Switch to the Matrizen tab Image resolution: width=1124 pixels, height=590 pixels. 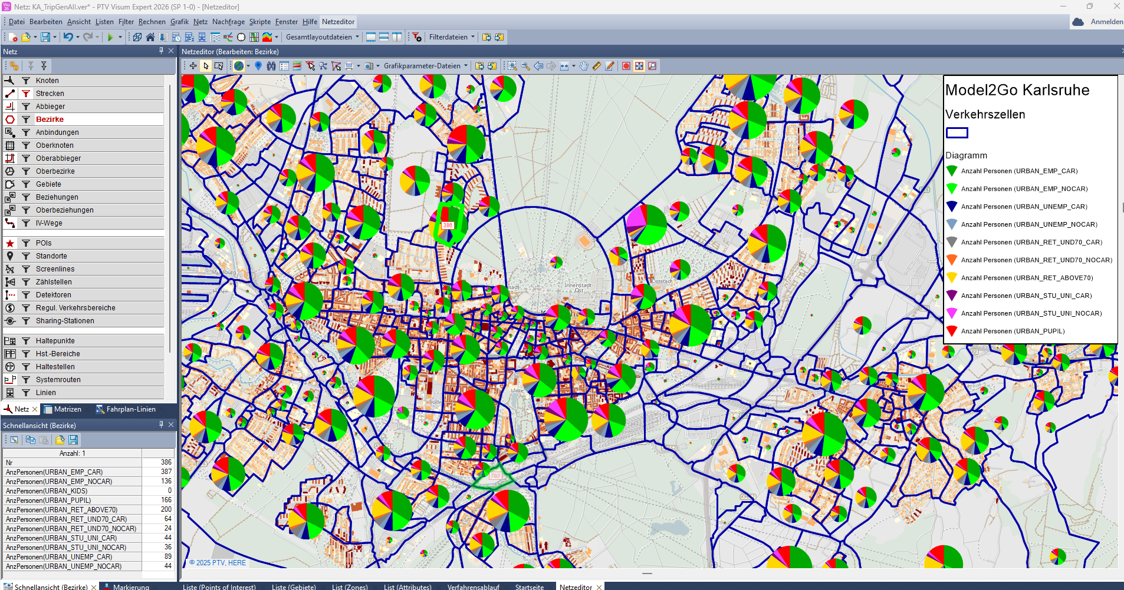pos(62,409)
